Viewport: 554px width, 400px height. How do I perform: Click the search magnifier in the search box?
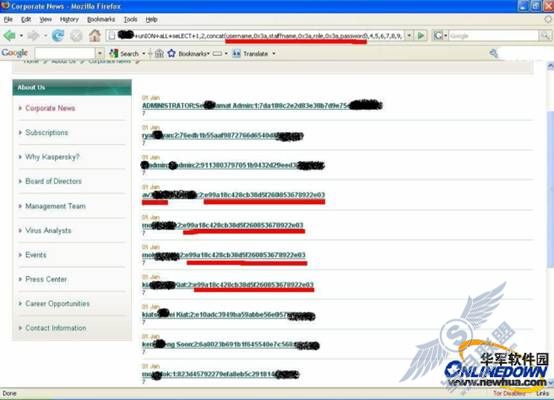tap(545, 36)
